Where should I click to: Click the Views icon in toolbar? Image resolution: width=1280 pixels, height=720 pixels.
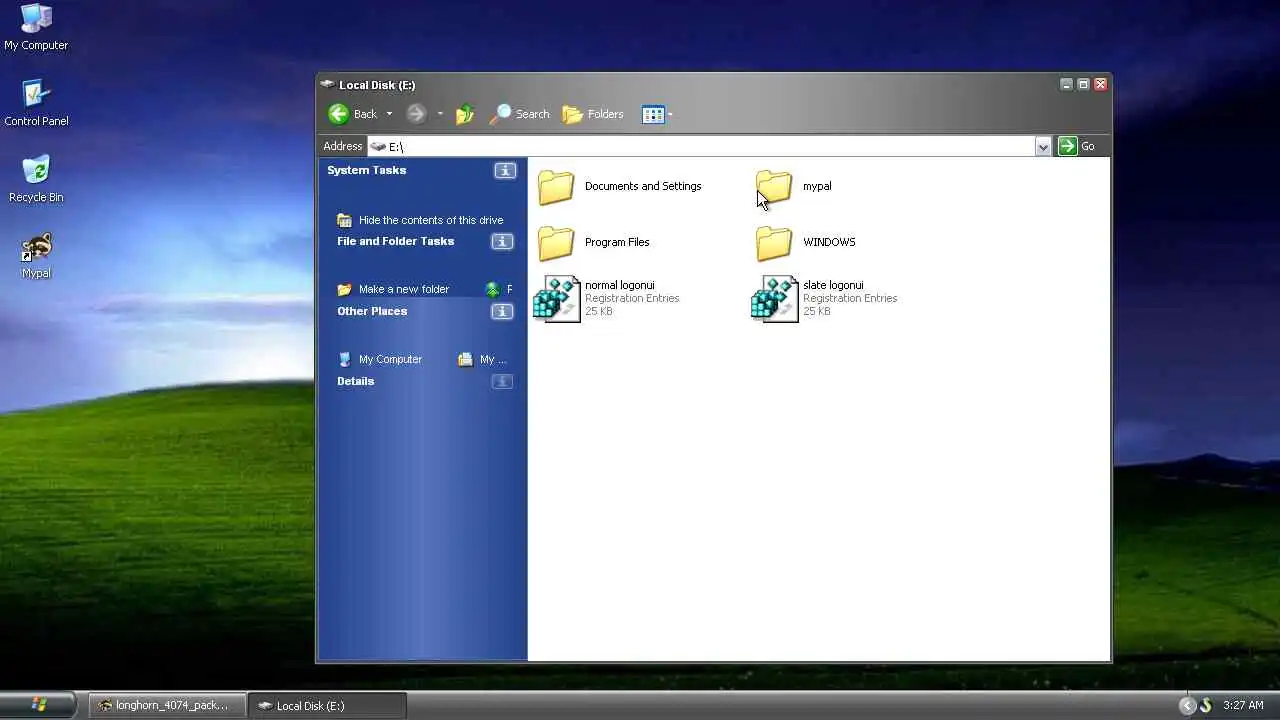tap(653, 114)
